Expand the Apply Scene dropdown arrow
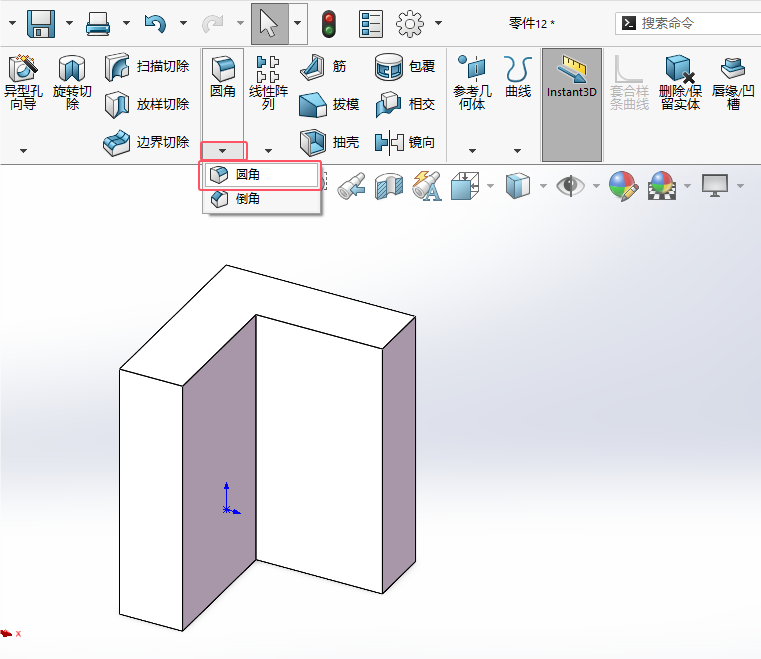Screen dimensions: 761x659 pos(687,186)
